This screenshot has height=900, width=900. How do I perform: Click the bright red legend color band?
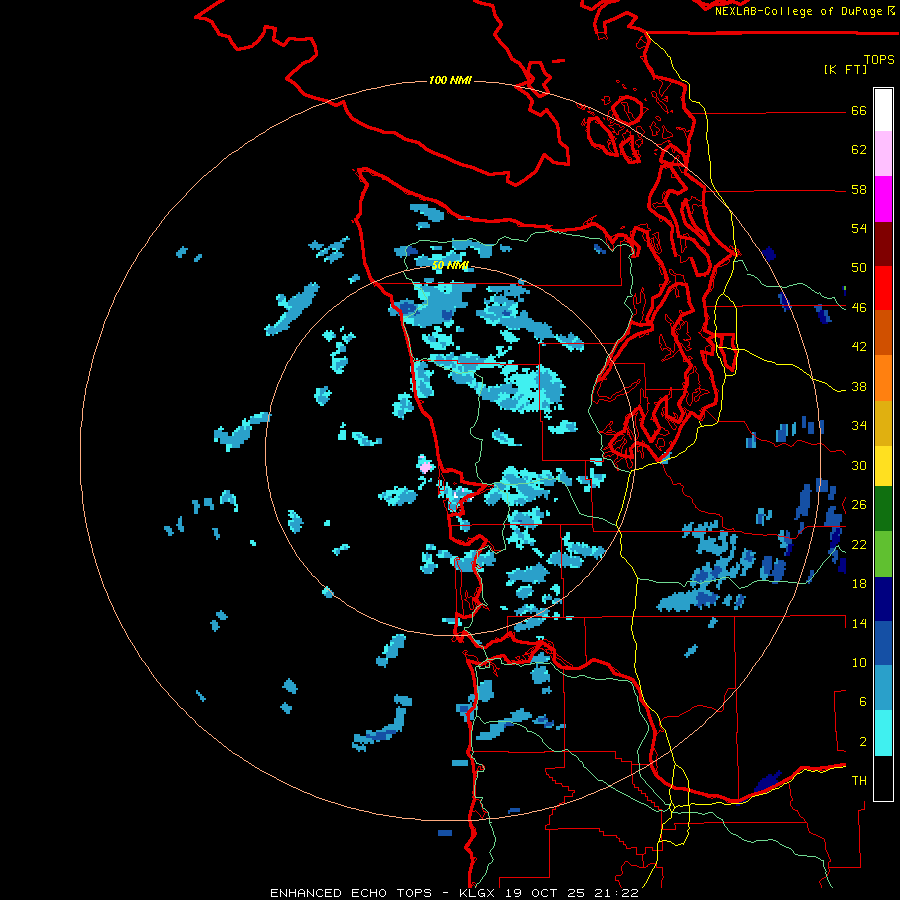[883, 288]
